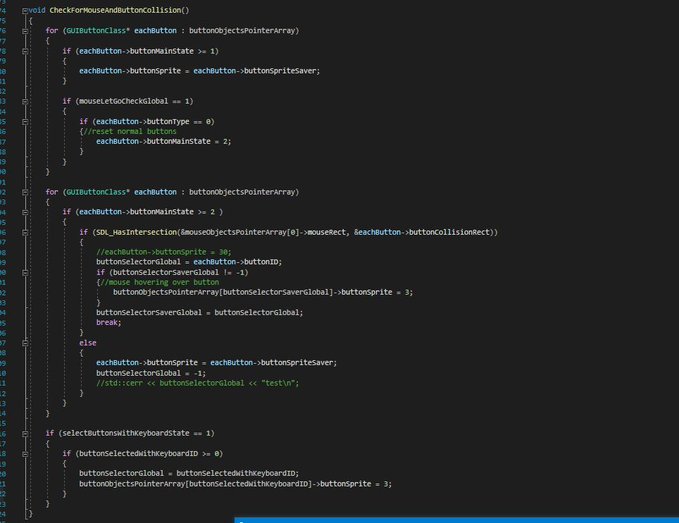The height and width of the screenshot is (523, 679).
Task: Collapse the CheckForMouseAndButtonCollision function fold box
Action: click(x=25, y=10)
